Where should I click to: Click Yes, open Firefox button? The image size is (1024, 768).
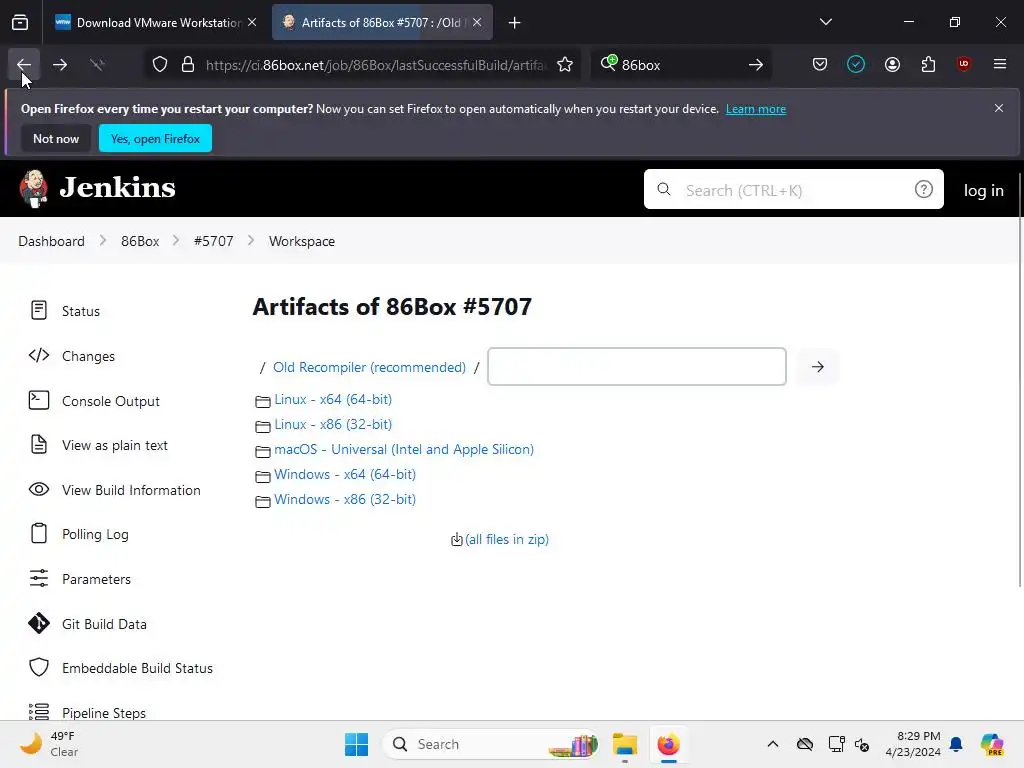155,138
